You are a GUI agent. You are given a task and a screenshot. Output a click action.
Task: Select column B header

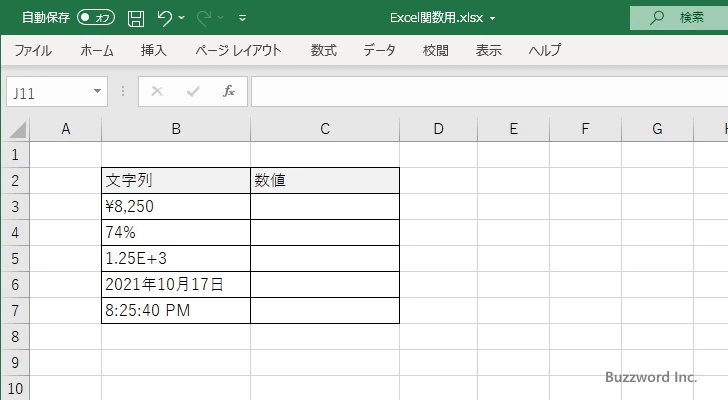coord(176,129)
